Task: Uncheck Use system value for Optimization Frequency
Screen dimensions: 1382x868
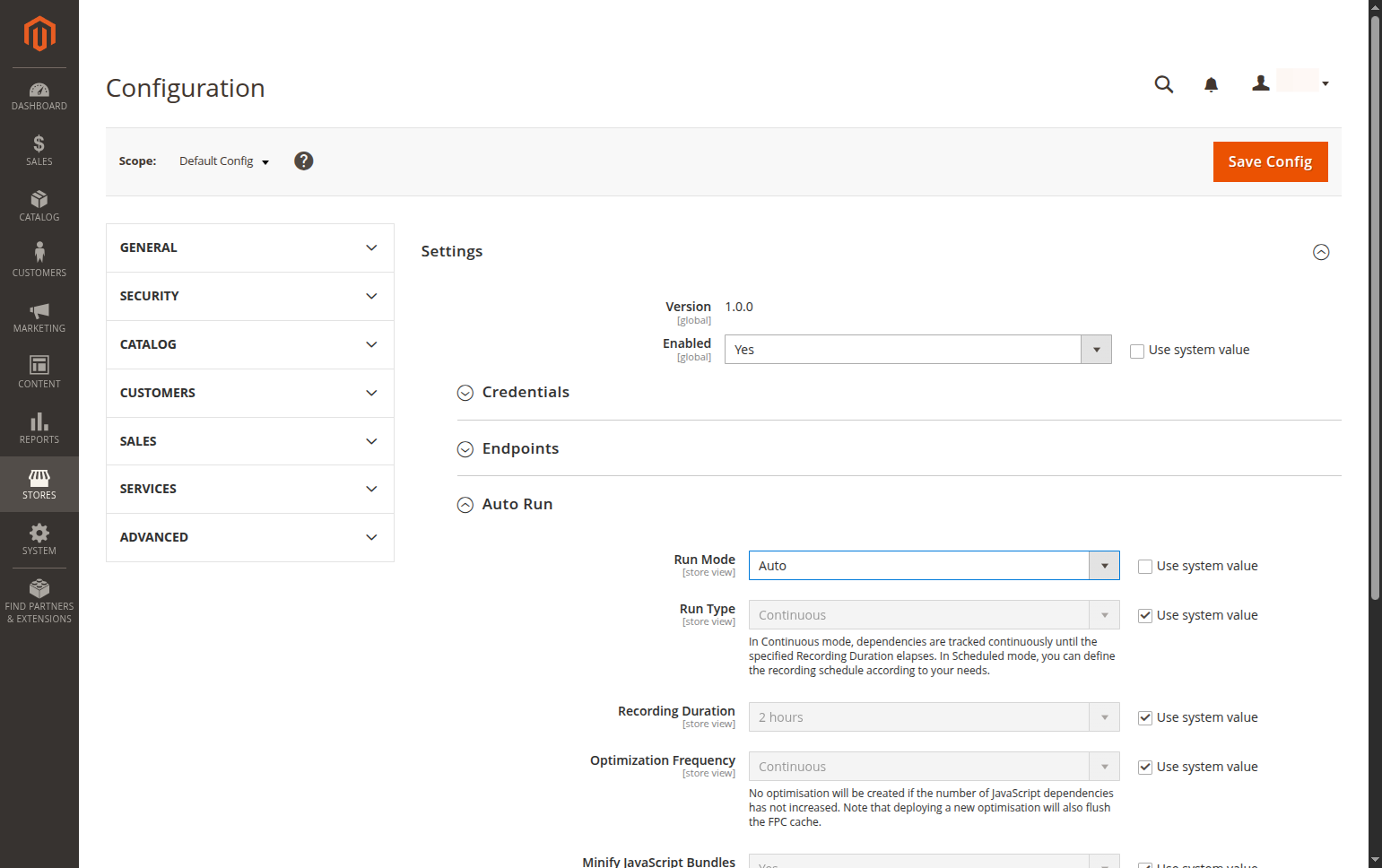Action: (x=1145, y=768)
